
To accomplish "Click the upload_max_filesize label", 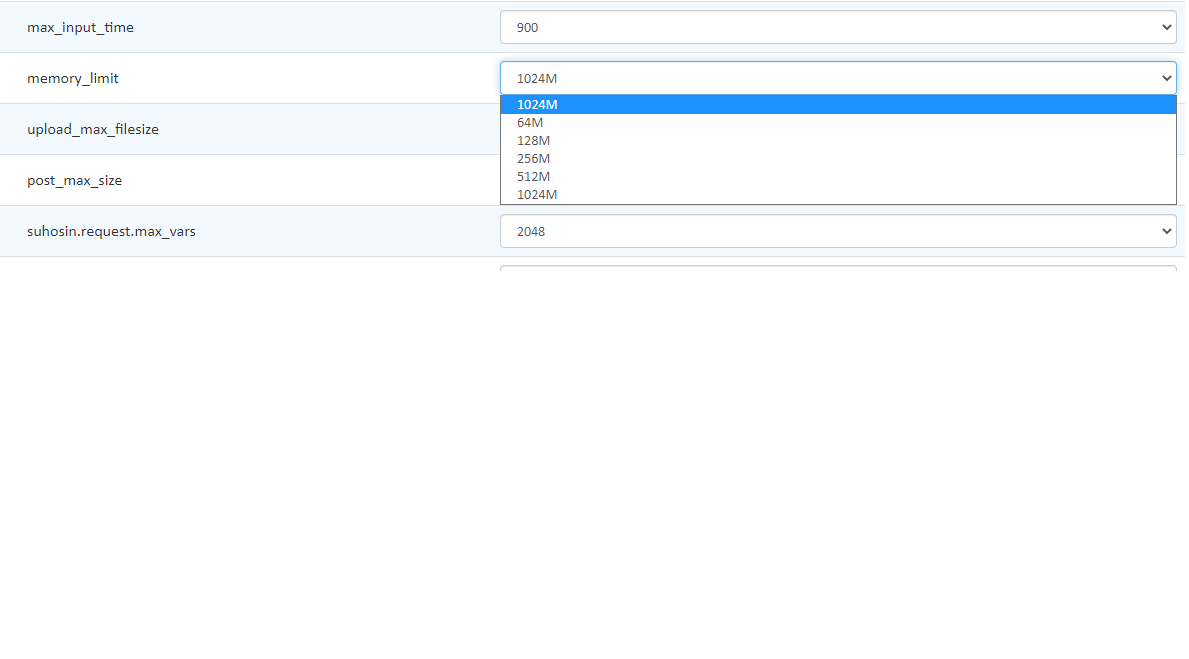I will (93, 130).
